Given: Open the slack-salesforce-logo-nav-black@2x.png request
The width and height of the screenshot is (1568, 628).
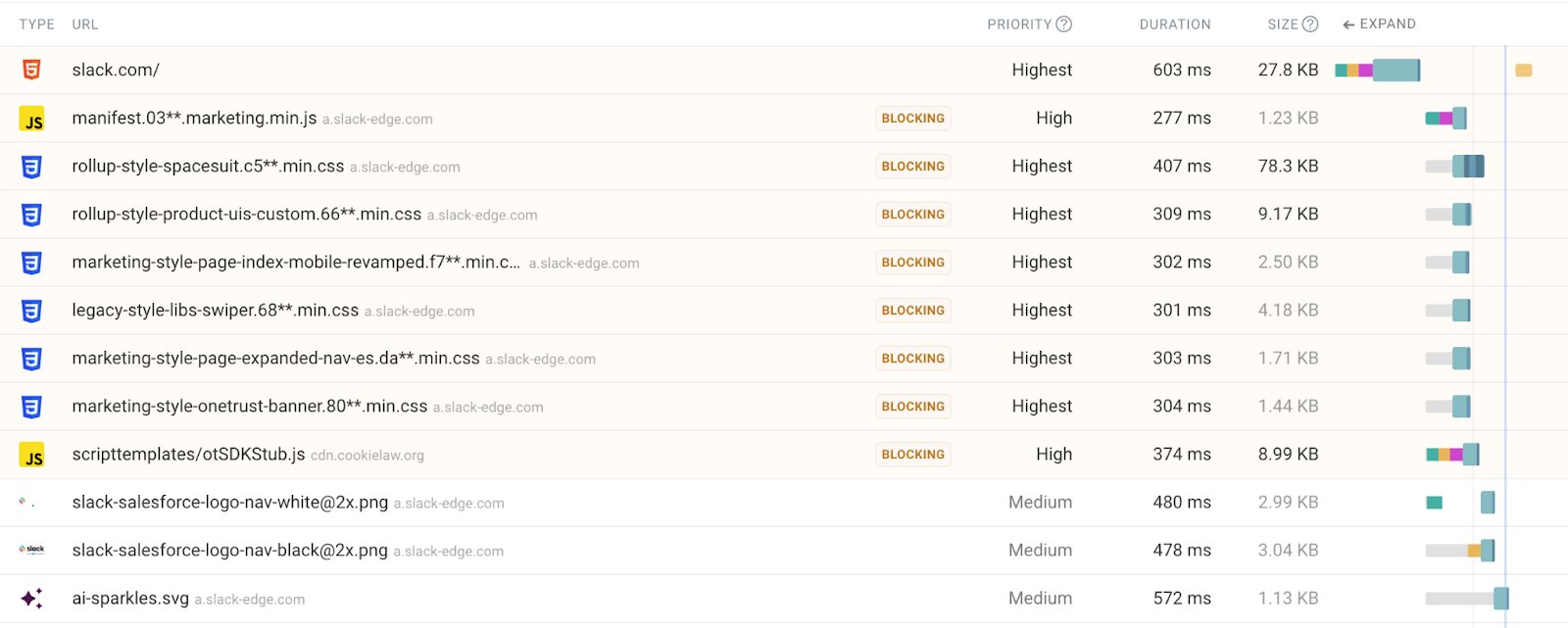Looking at the screenshot, I should click(x=229, y=550).
